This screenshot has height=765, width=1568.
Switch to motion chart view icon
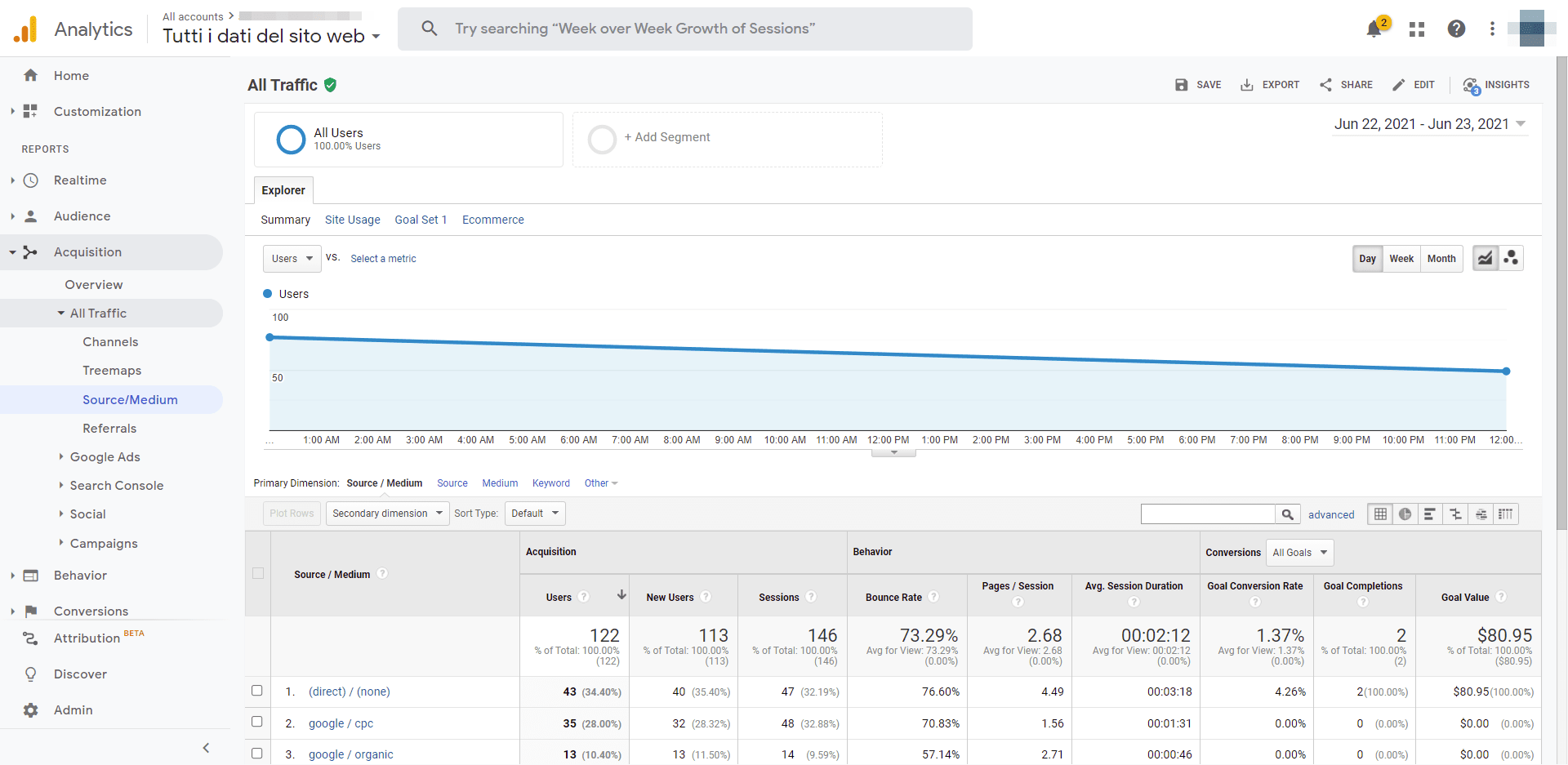point(1511,259)
